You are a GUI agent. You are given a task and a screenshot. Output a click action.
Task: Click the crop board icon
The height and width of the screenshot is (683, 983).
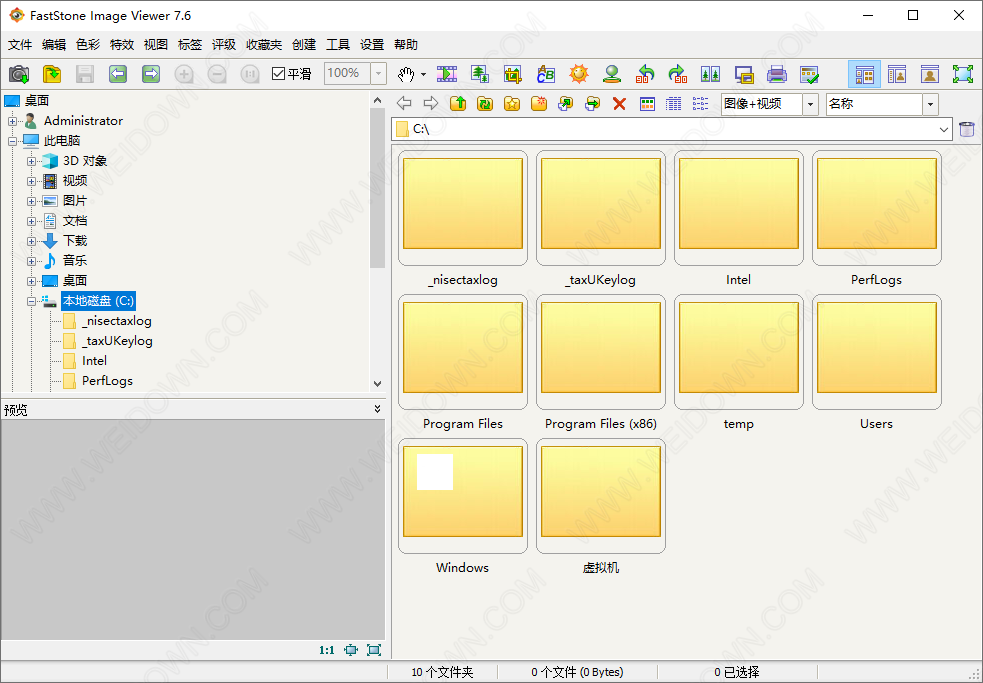coord(513,74)
